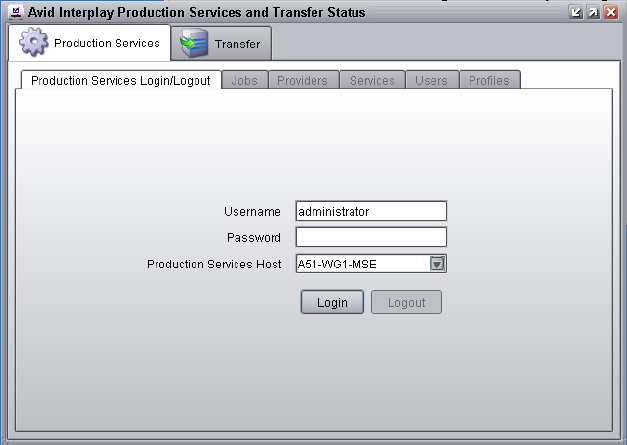The height and width of the screenshot is (445, 627).
Task: Open the Profiles tab
Action: 489,80
